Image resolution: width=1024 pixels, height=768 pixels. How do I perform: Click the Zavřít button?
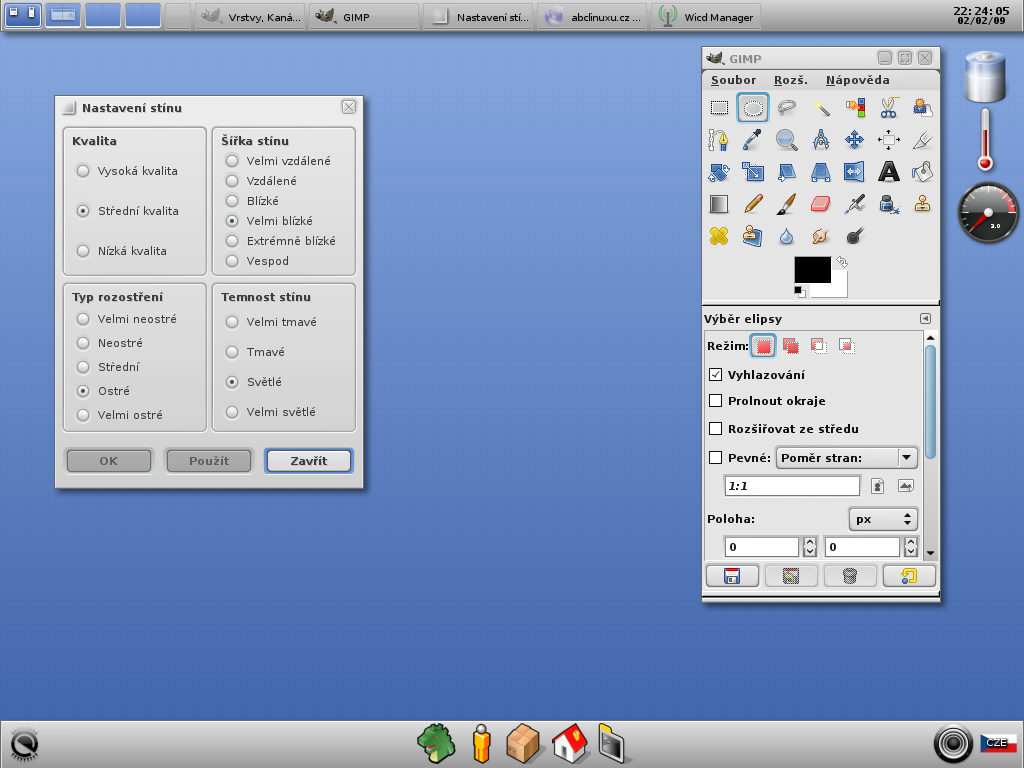(308, 461)
